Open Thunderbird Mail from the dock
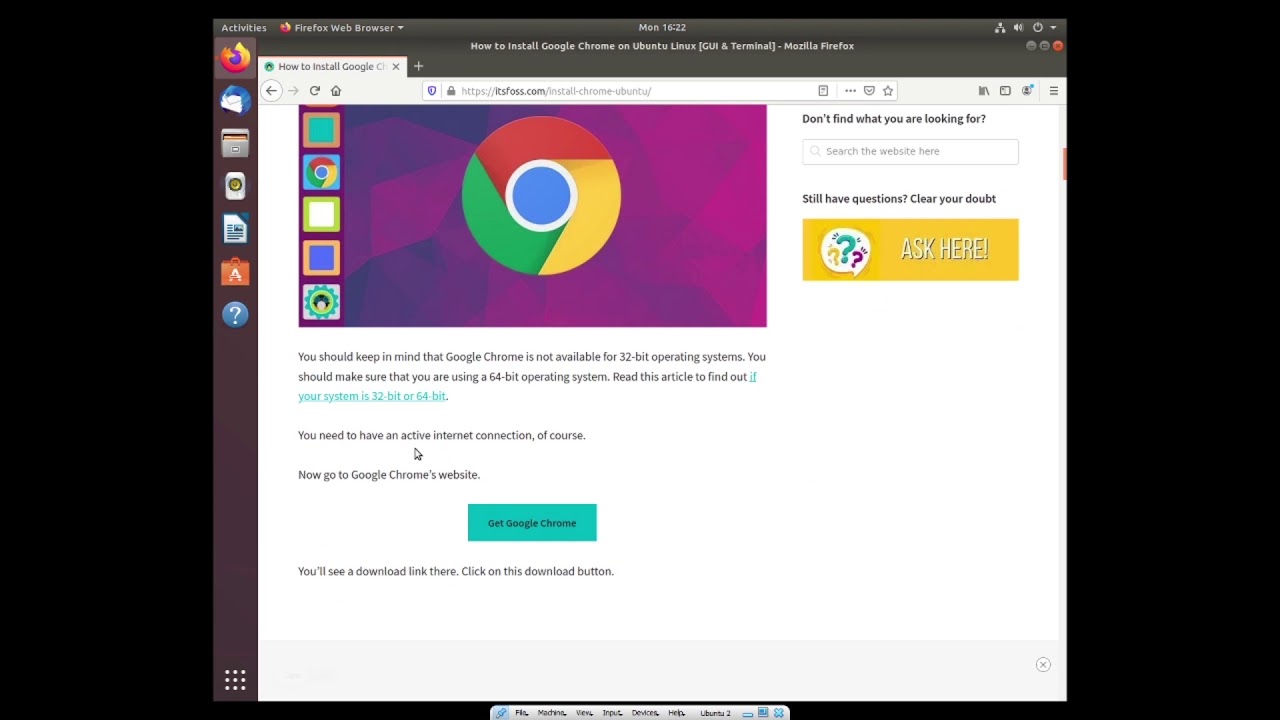Viewport: 1280px width, 720px height. click(235, 100)
